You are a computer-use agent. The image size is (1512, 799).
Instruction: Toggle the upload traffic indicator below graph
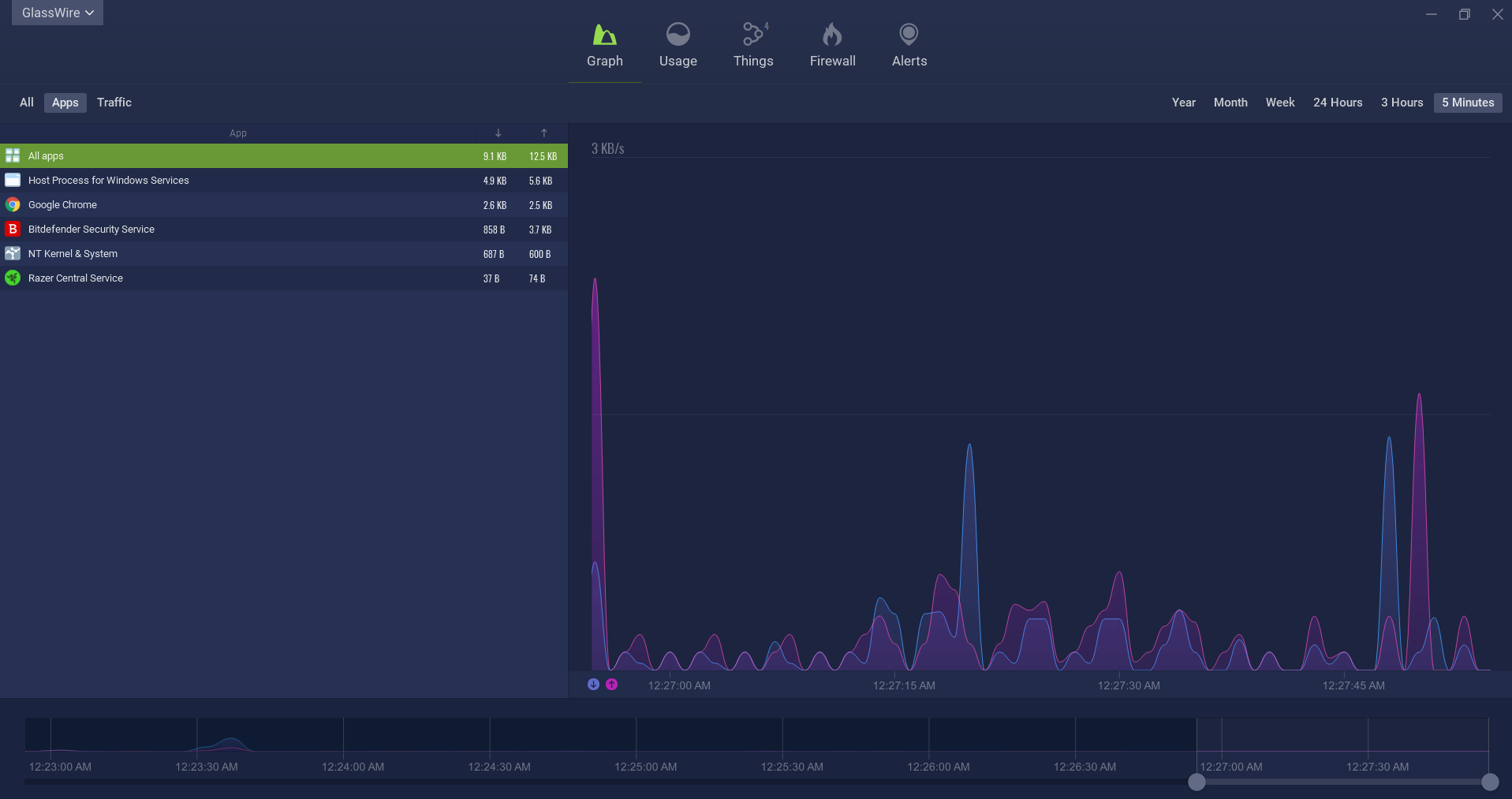point(612,685)
